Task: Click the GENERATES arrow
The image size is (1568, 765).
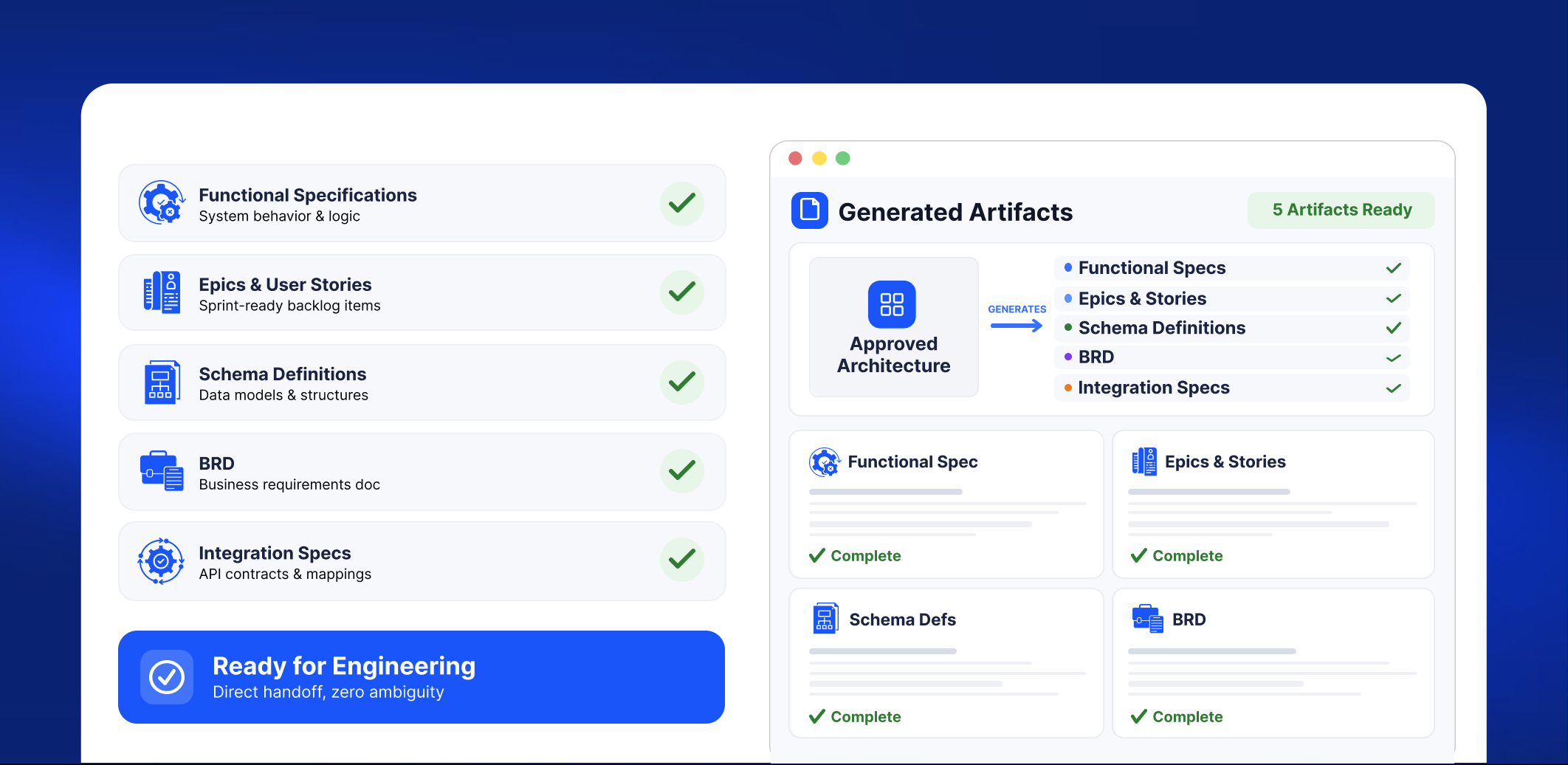Action: pos(1017,326)
